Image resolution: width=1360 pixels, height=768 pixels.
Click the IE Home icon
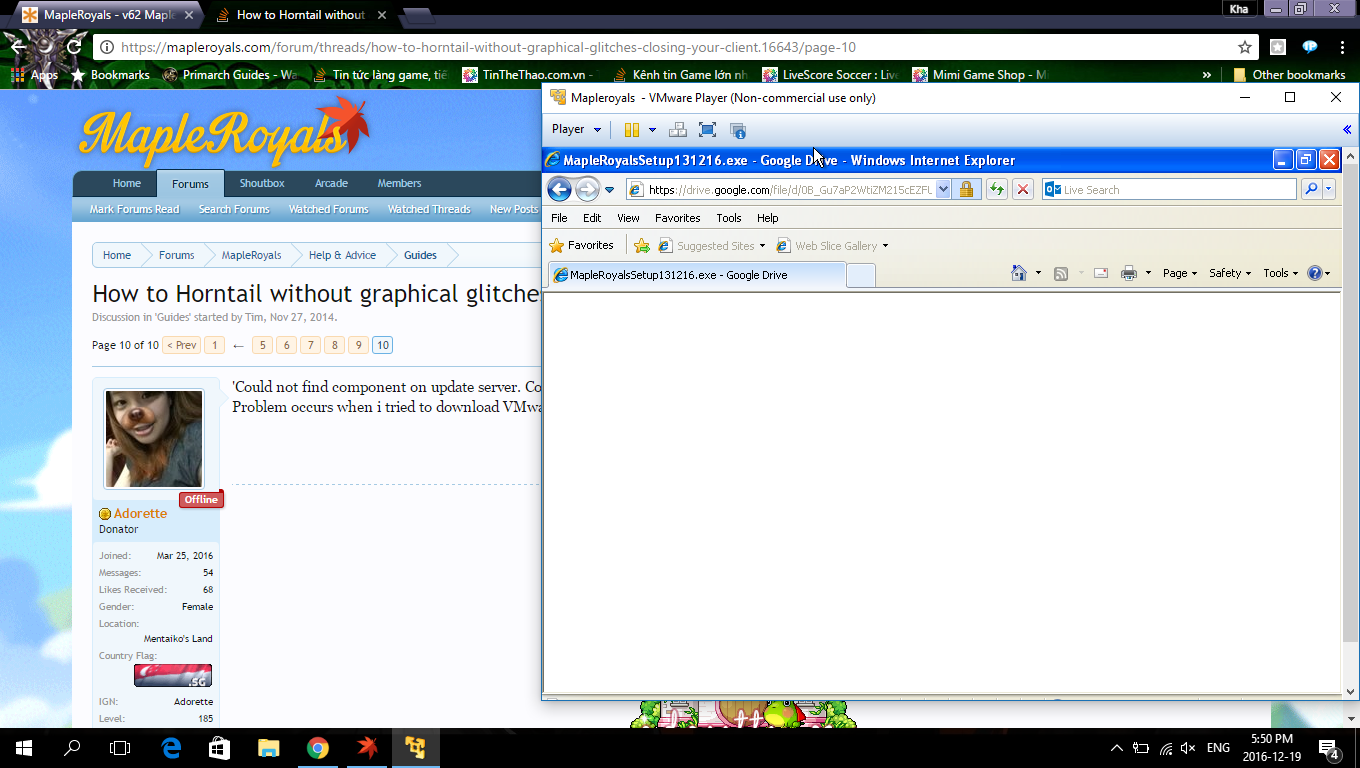tap(1018, 273)
